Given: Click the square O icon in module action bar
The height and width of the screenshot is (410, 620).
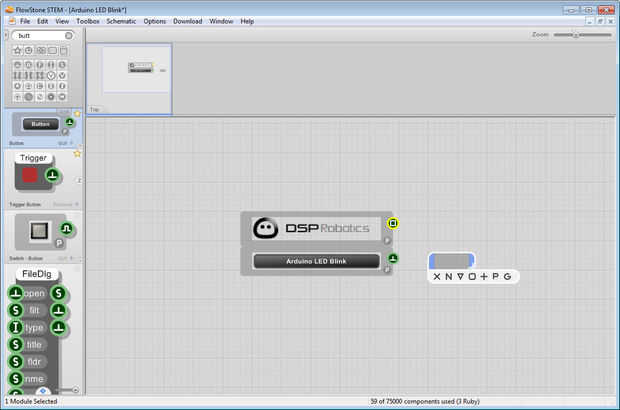Looking at the screenshot, I should pyautogui.click(x=472, y=277).
